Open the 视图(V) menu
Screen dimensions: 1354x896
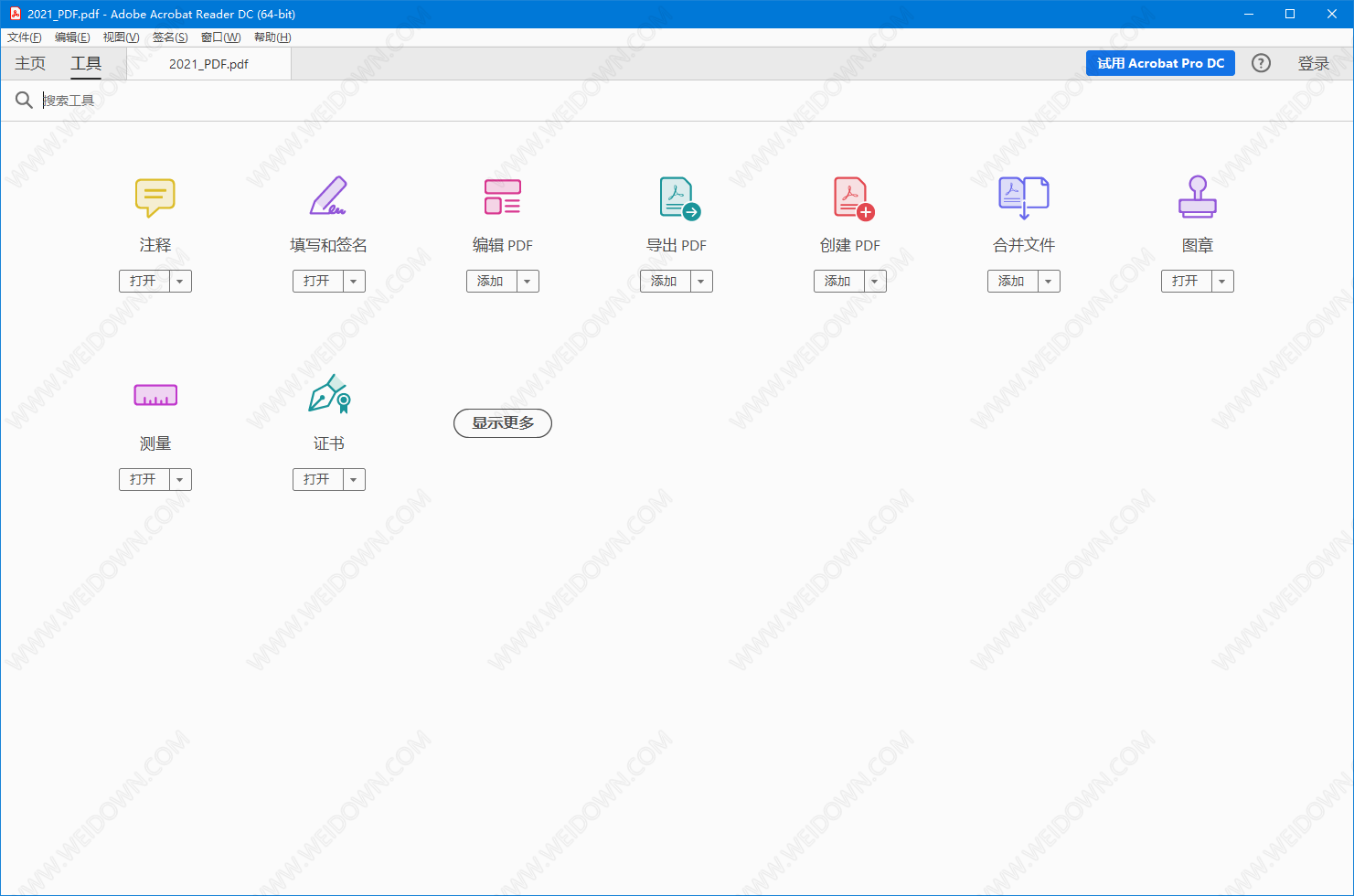click(x=121, y=37)
